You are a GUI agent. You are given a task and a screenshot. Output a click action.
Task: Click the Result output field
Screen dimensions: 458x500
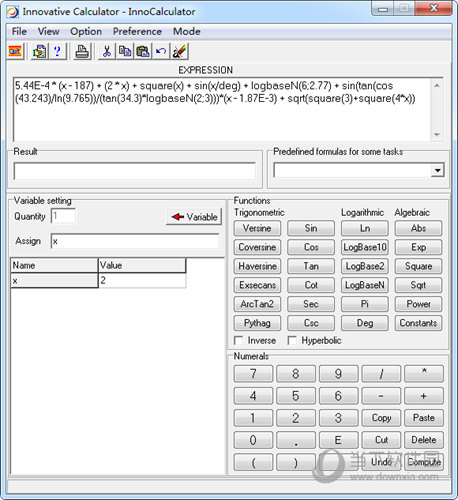pyautogui.click(x=135, y=171)
